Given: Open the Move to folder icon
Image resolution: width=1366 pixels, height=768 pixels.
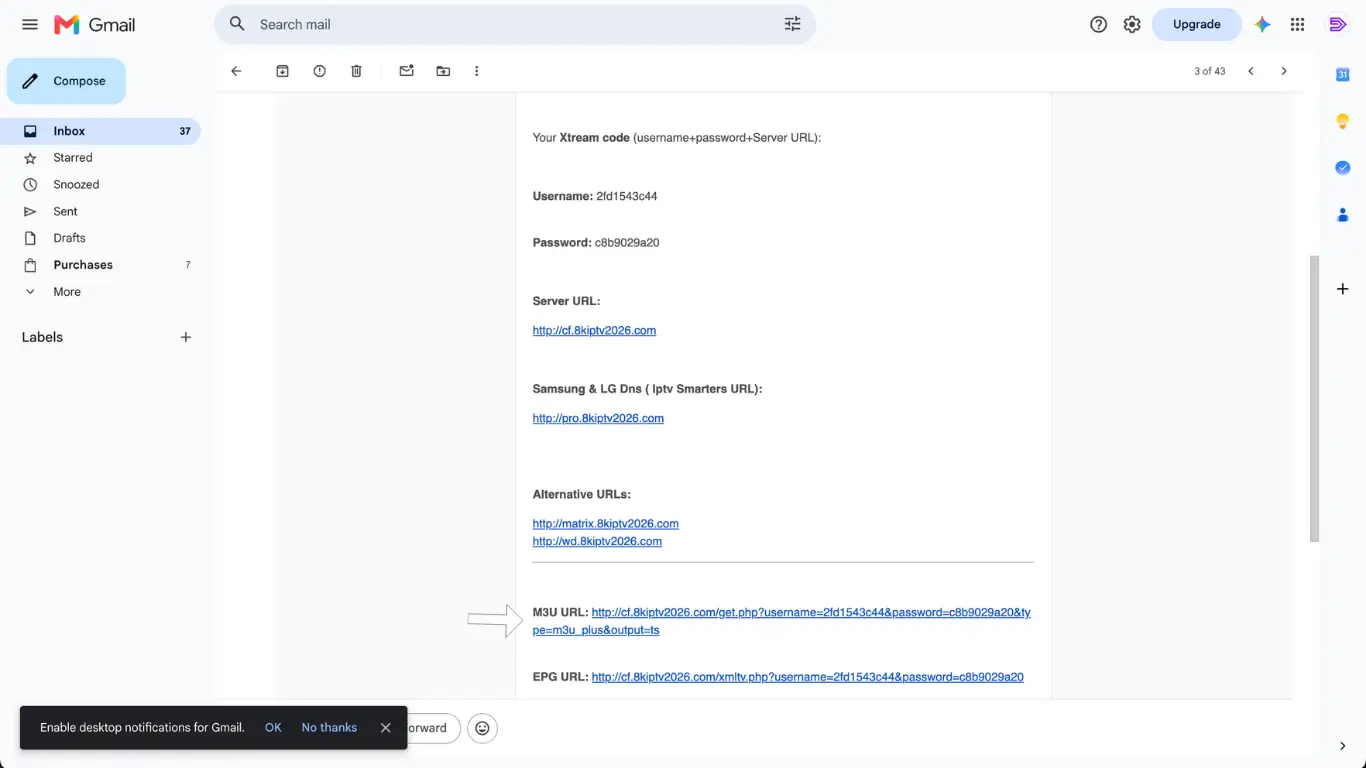Looking at the screenshot, I should (443, 71).
